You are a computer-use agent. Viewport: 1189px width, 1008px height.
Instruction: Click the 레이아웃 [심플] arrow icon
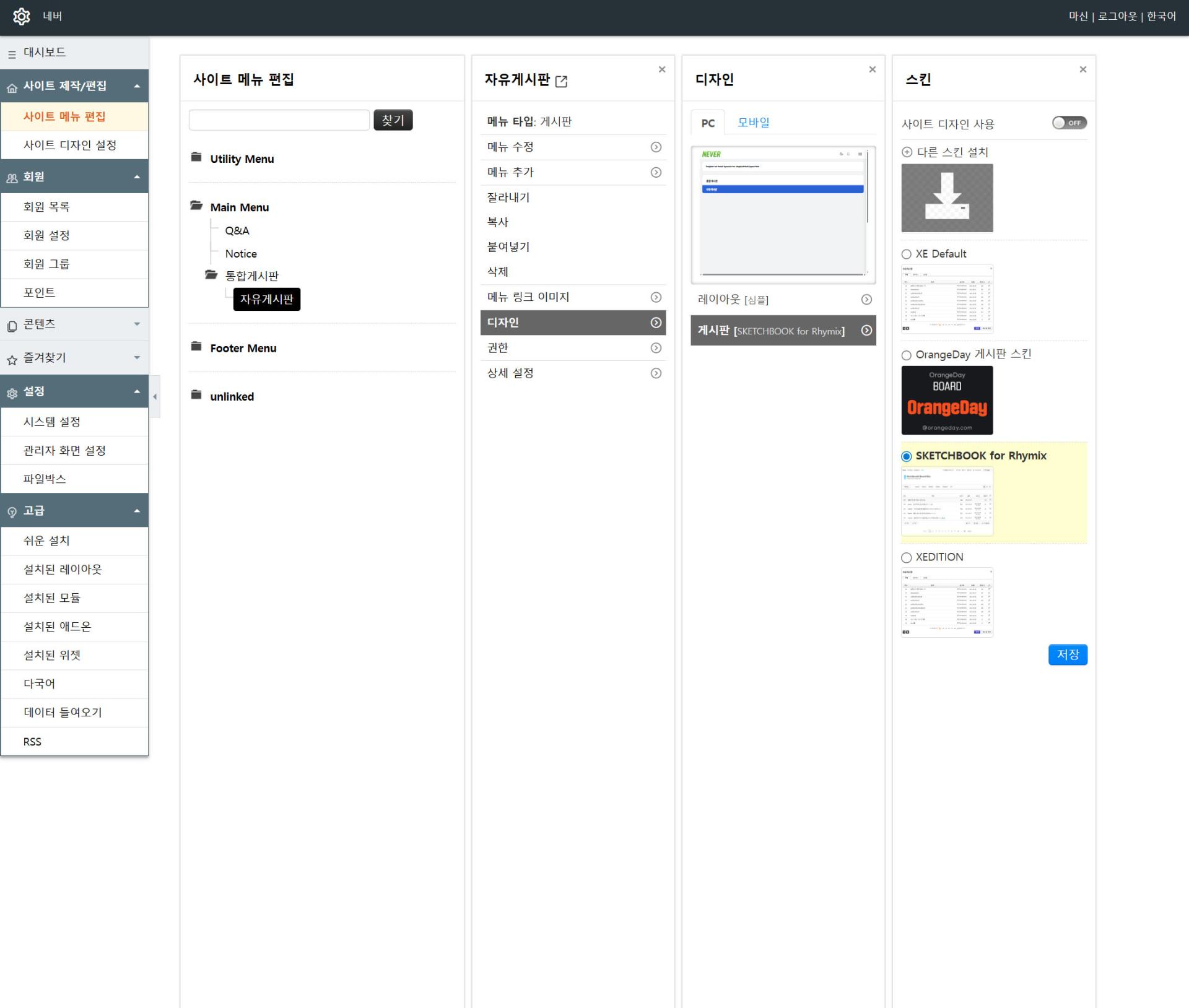point(866,300)
